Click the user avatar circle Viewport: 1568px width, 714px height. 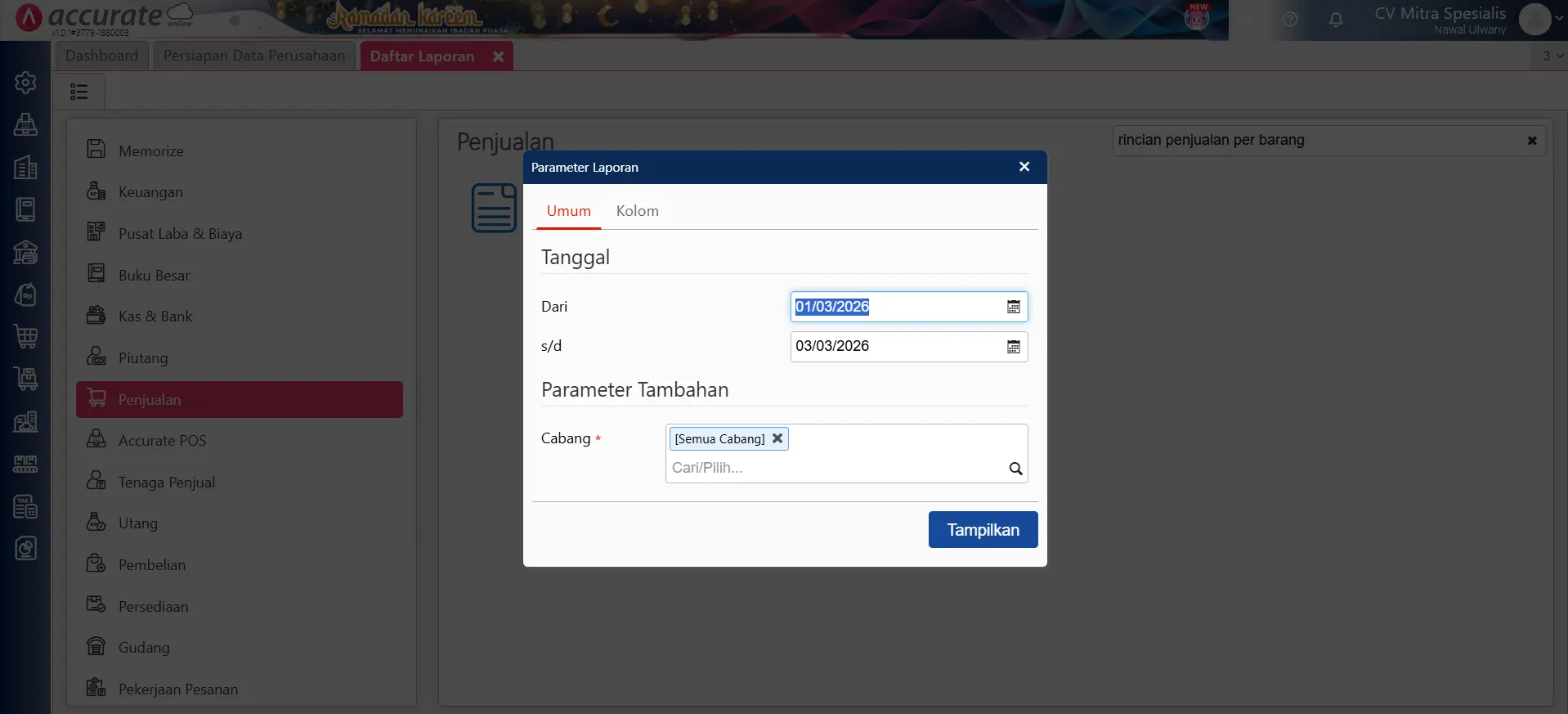[x=1534, y=19]
